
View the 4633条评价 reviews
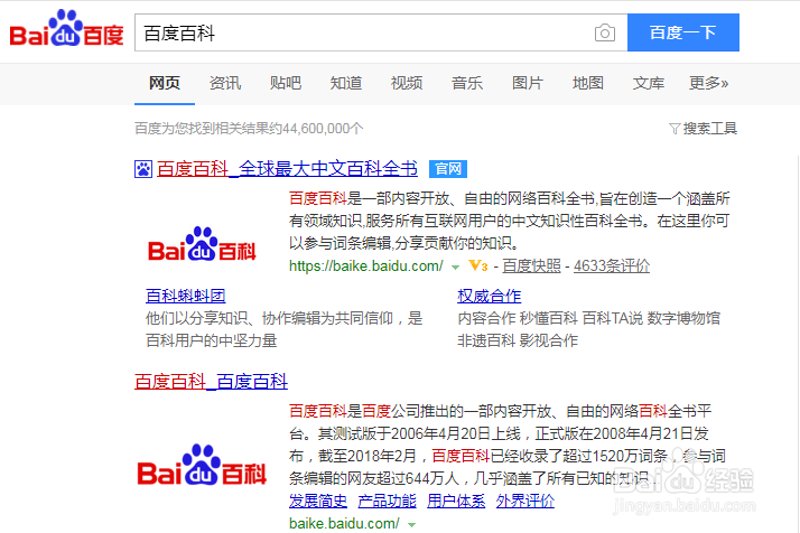pyautogui.click(x=611, y=266)
